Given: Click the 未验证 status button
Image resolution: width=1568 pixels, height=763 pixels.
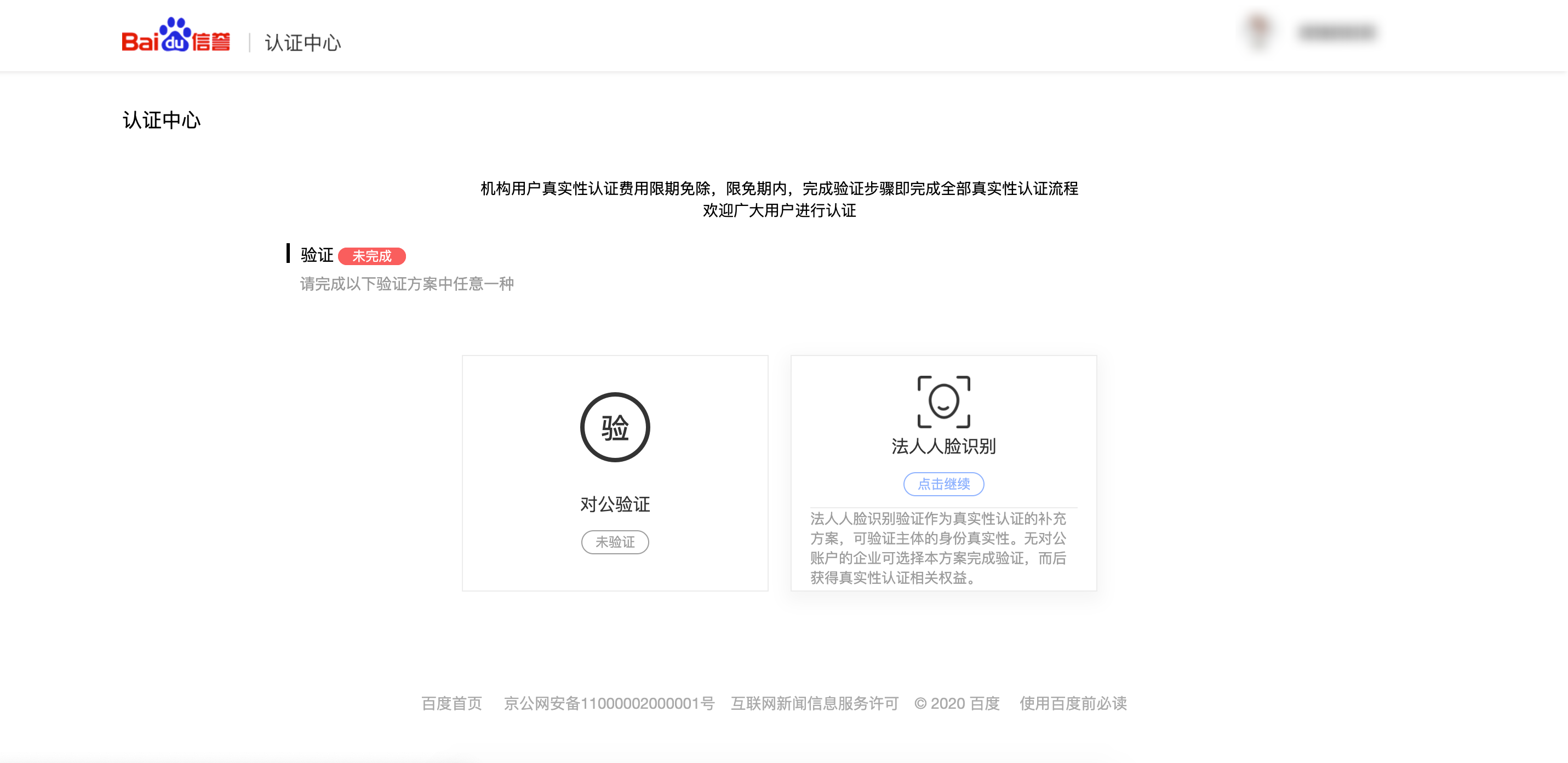Looking at the screenshot, I should tap(615, 542).
